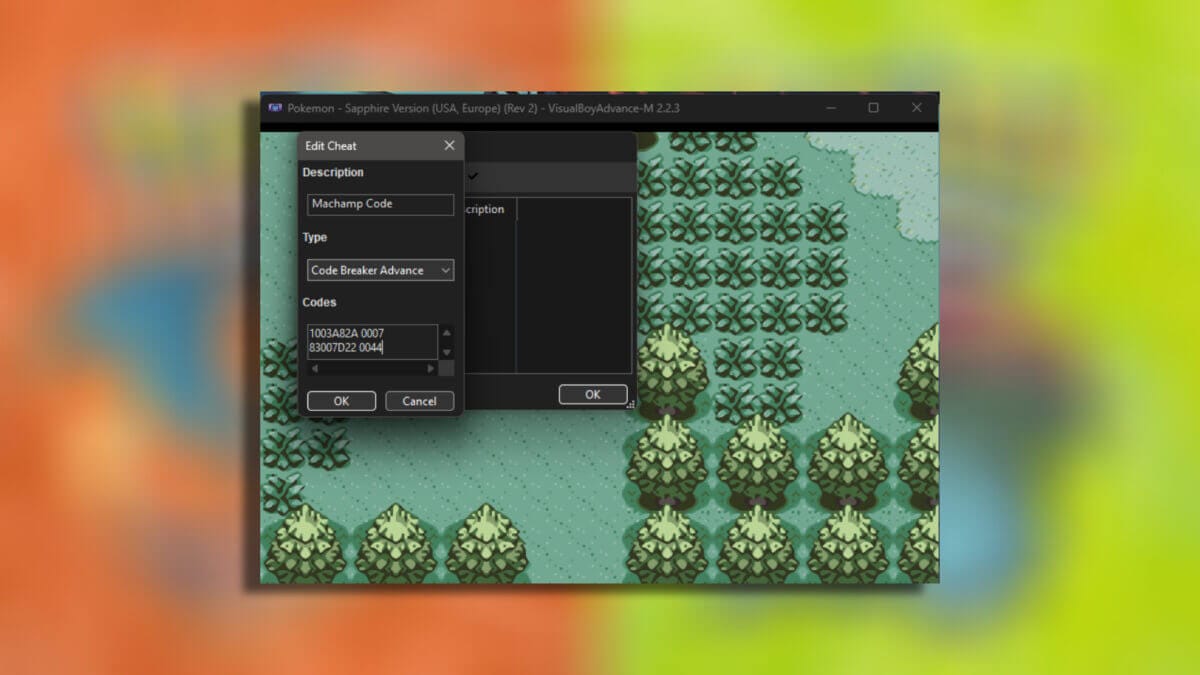Click the VisualBoyAdvance-M app icon in title bar

pos(274,108)
